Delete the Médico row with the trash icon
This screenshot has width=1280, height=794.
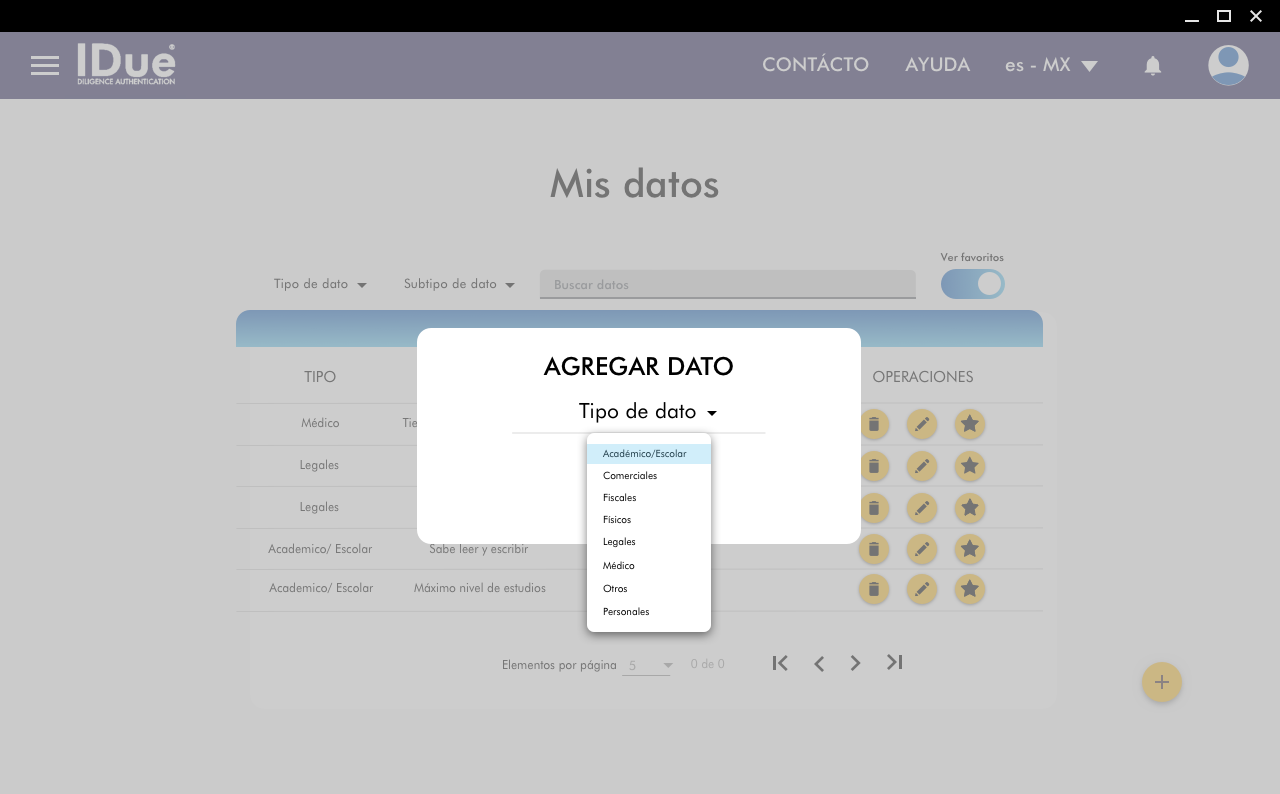(x=873, y=424)
